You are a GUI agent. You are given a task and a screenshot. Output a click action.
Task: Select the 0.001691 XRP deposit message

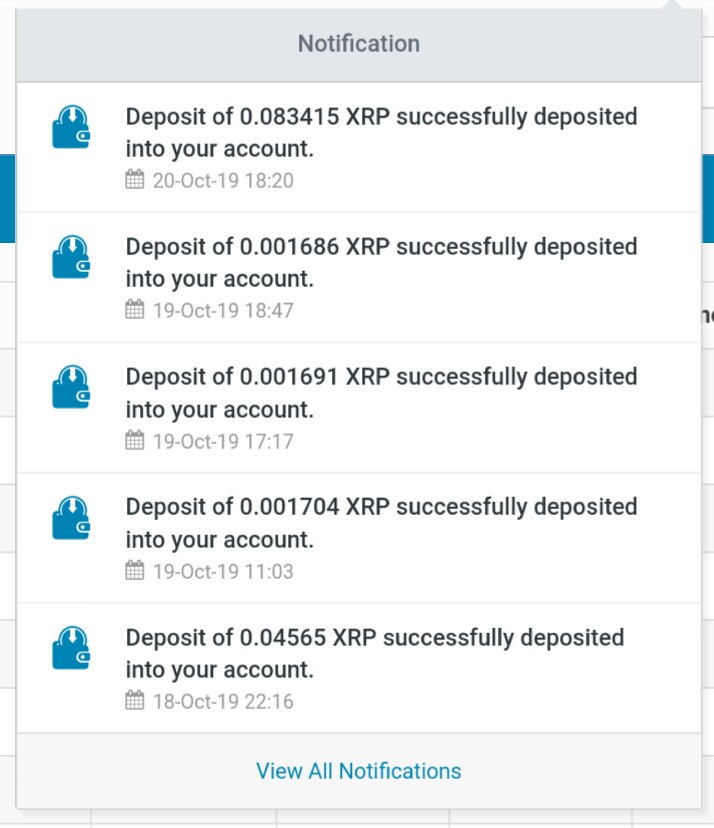pos(381,393)
